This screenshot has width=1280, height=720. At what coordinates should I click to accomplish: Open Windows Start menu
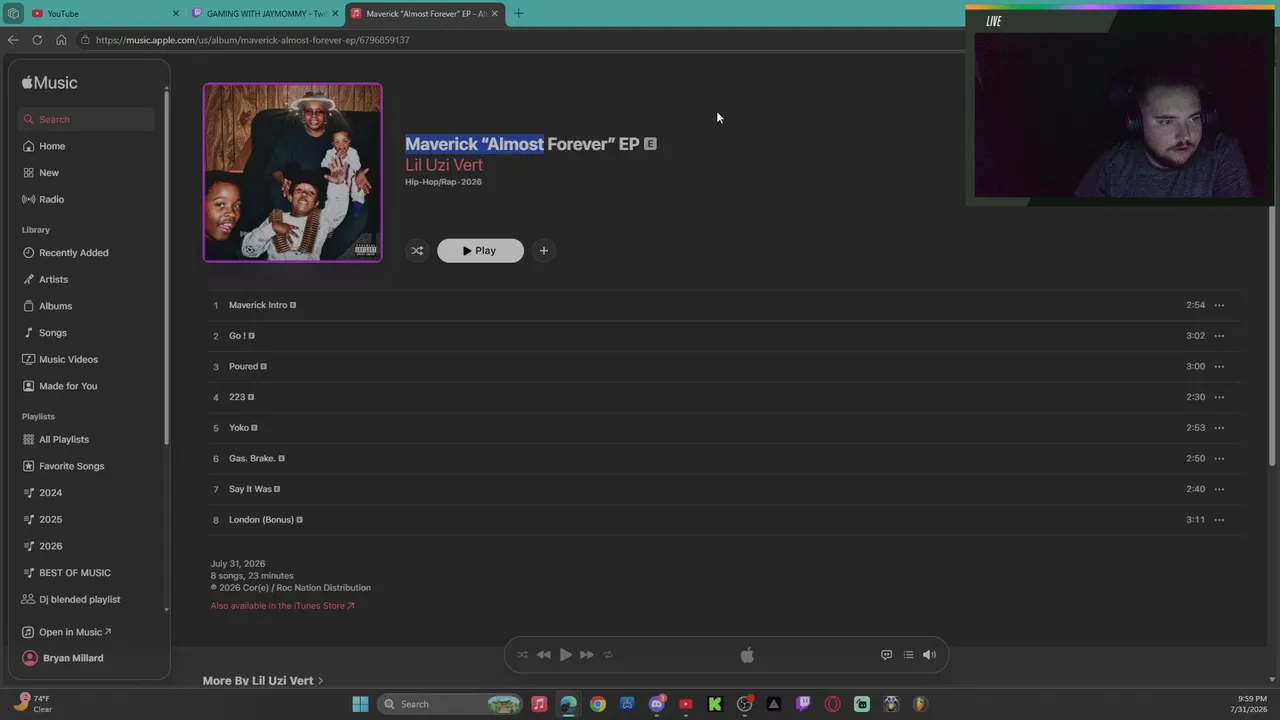(360, 704)
